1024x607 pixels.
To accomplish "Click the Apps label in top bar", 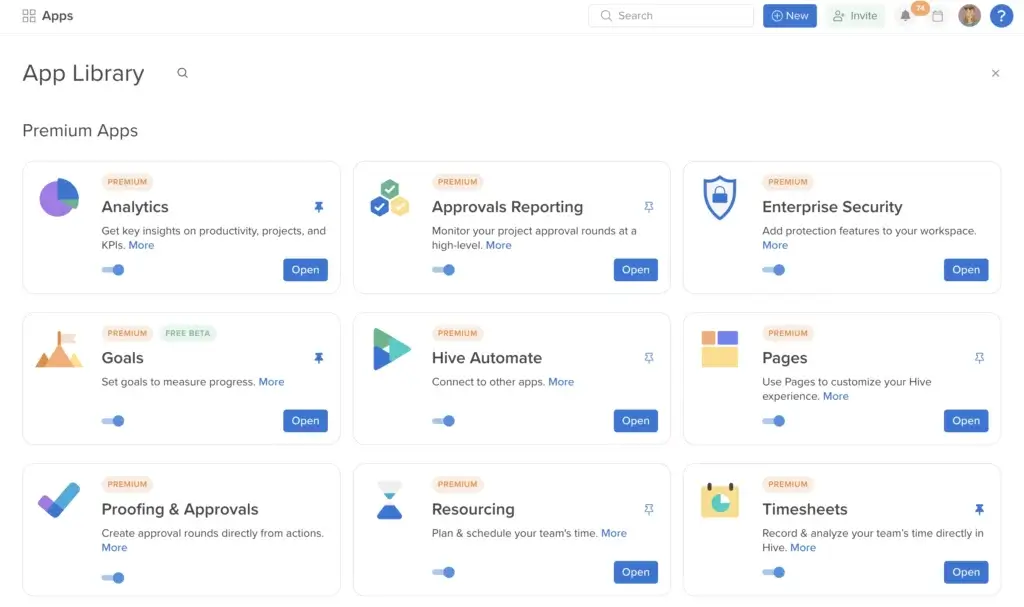I will point(57,16).
